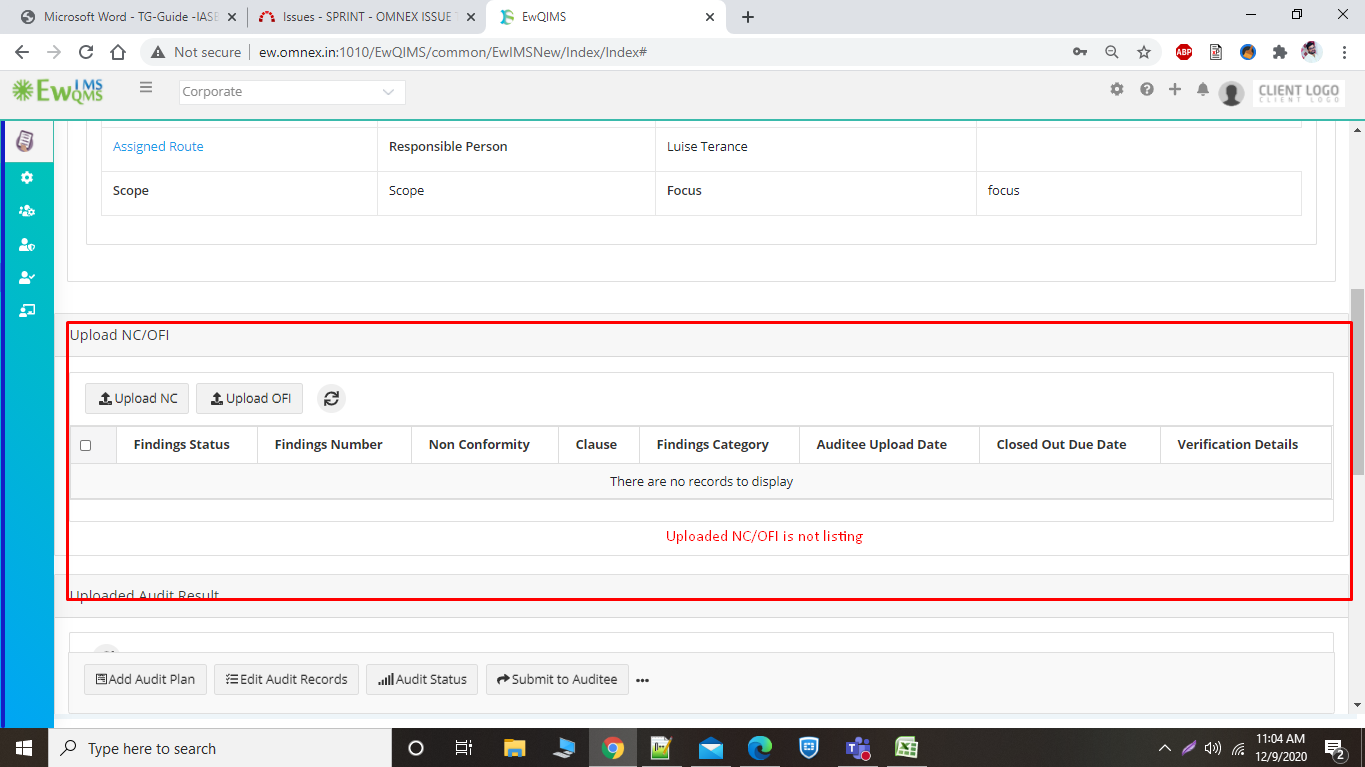Click the browser address bar URL
The image size is (1365, 767).
[453, 52]
